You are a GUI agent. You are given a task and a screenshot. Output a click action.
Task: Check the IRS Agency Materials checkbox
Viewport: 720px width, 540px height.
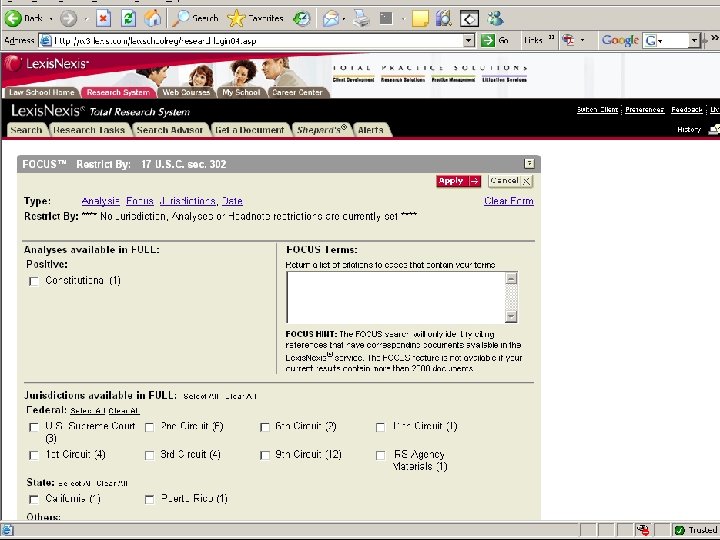tap(380, 455)
